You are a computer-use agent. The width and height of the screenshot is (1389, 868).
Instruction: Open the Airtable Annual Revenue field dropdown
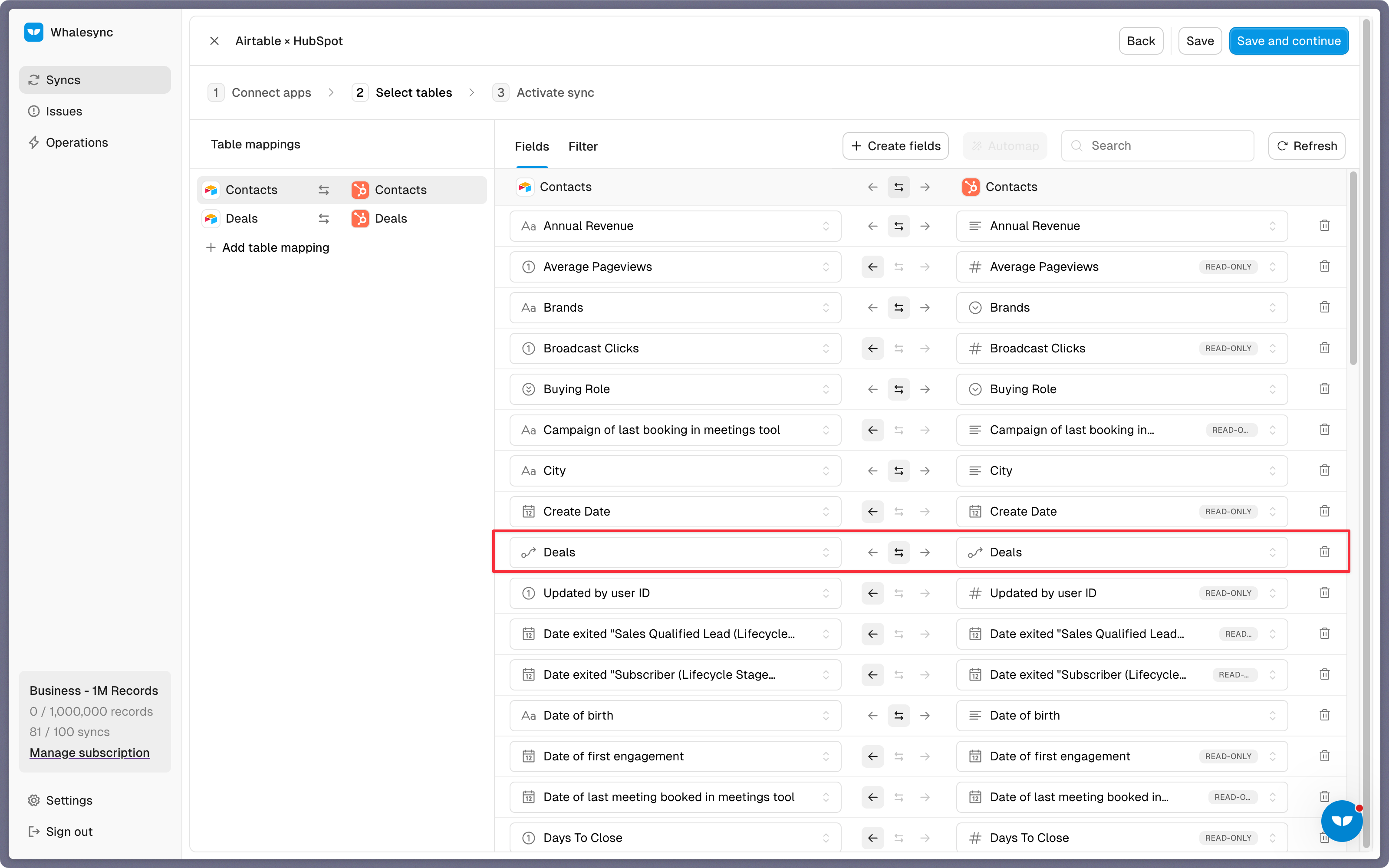coord(675,226)
